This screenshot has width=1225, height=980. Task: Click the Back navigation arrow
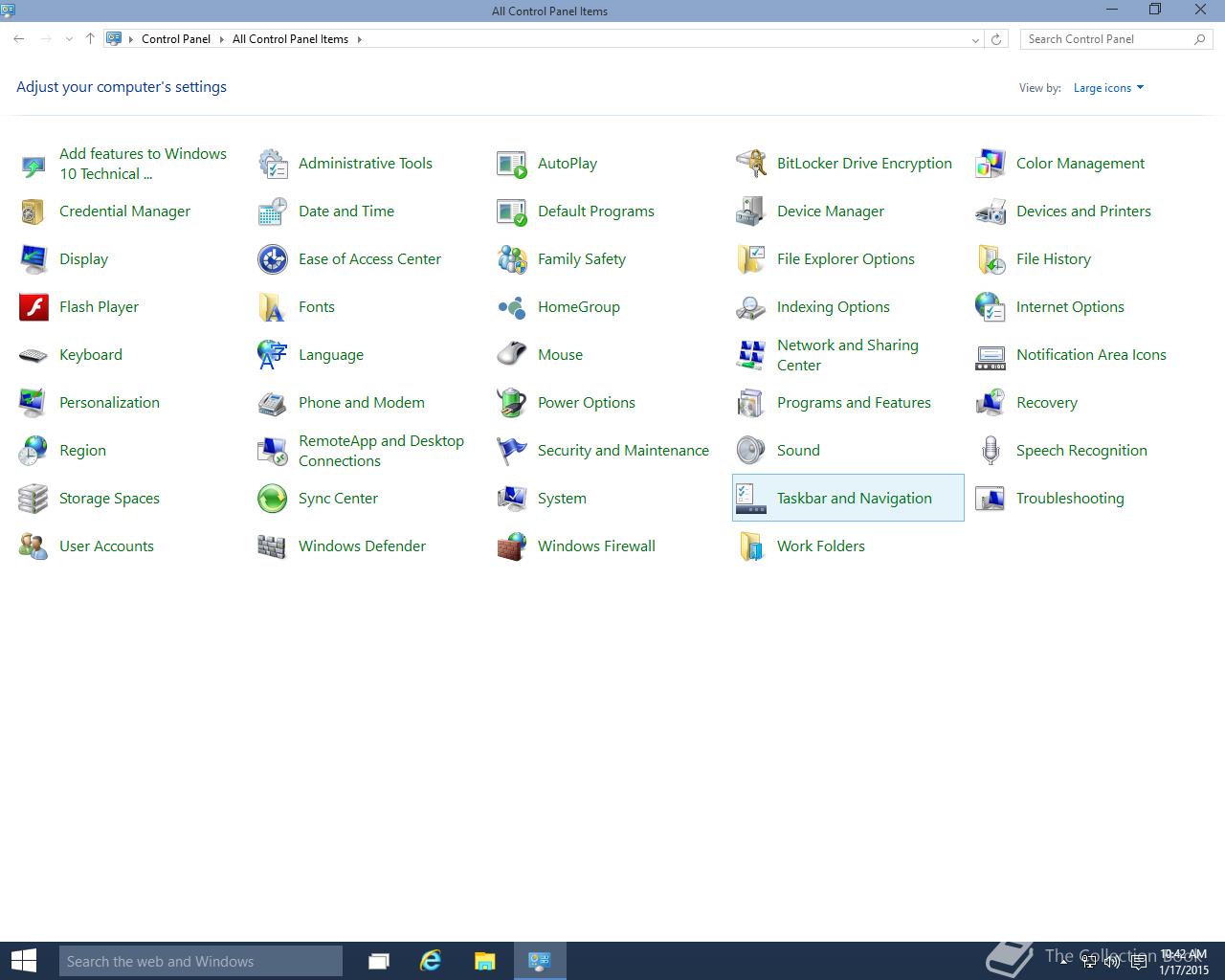click(x=19, y=39)
